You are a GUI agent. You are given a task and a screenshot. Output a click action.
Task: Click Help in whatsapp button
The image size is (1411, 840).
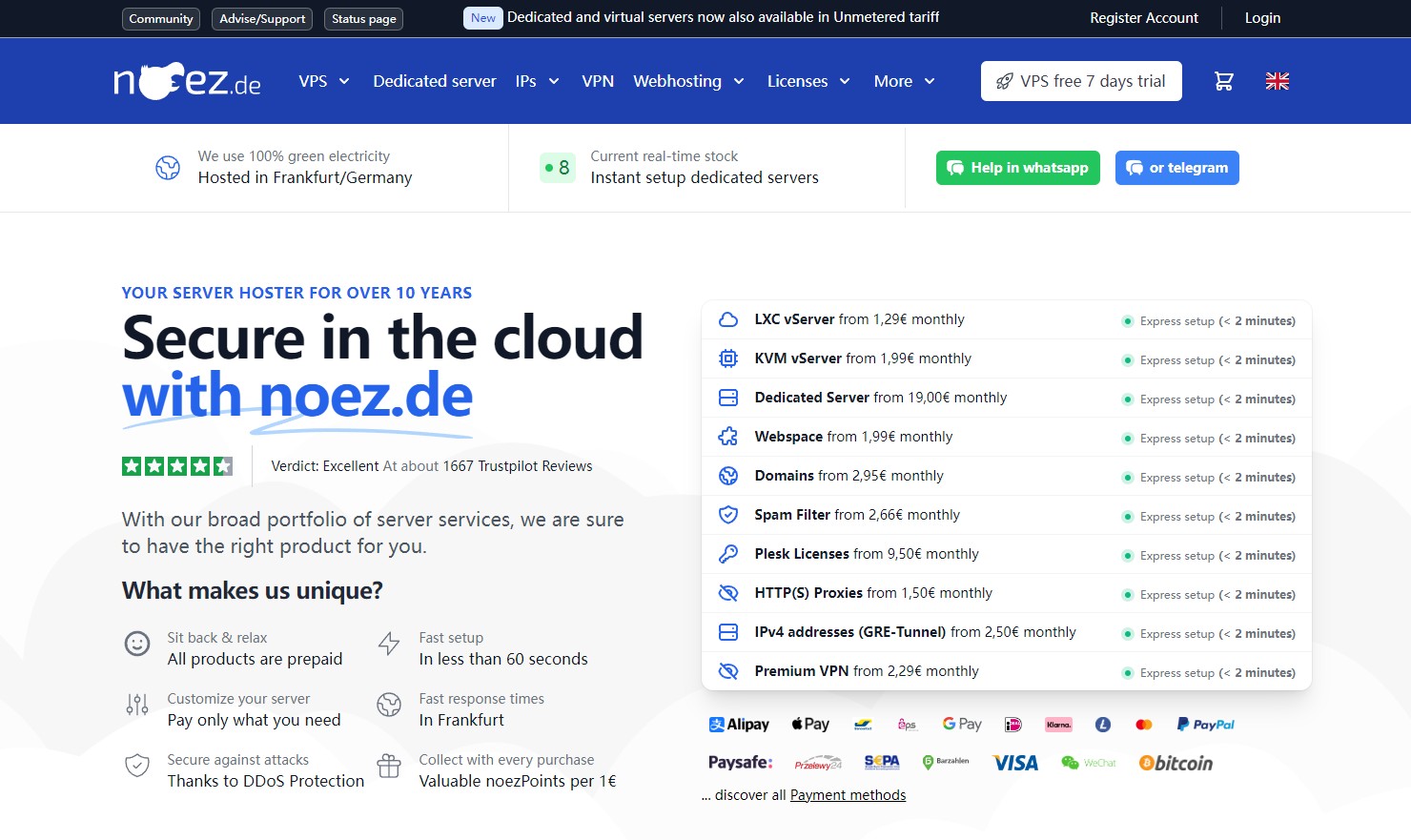[x=1018, y=168]
